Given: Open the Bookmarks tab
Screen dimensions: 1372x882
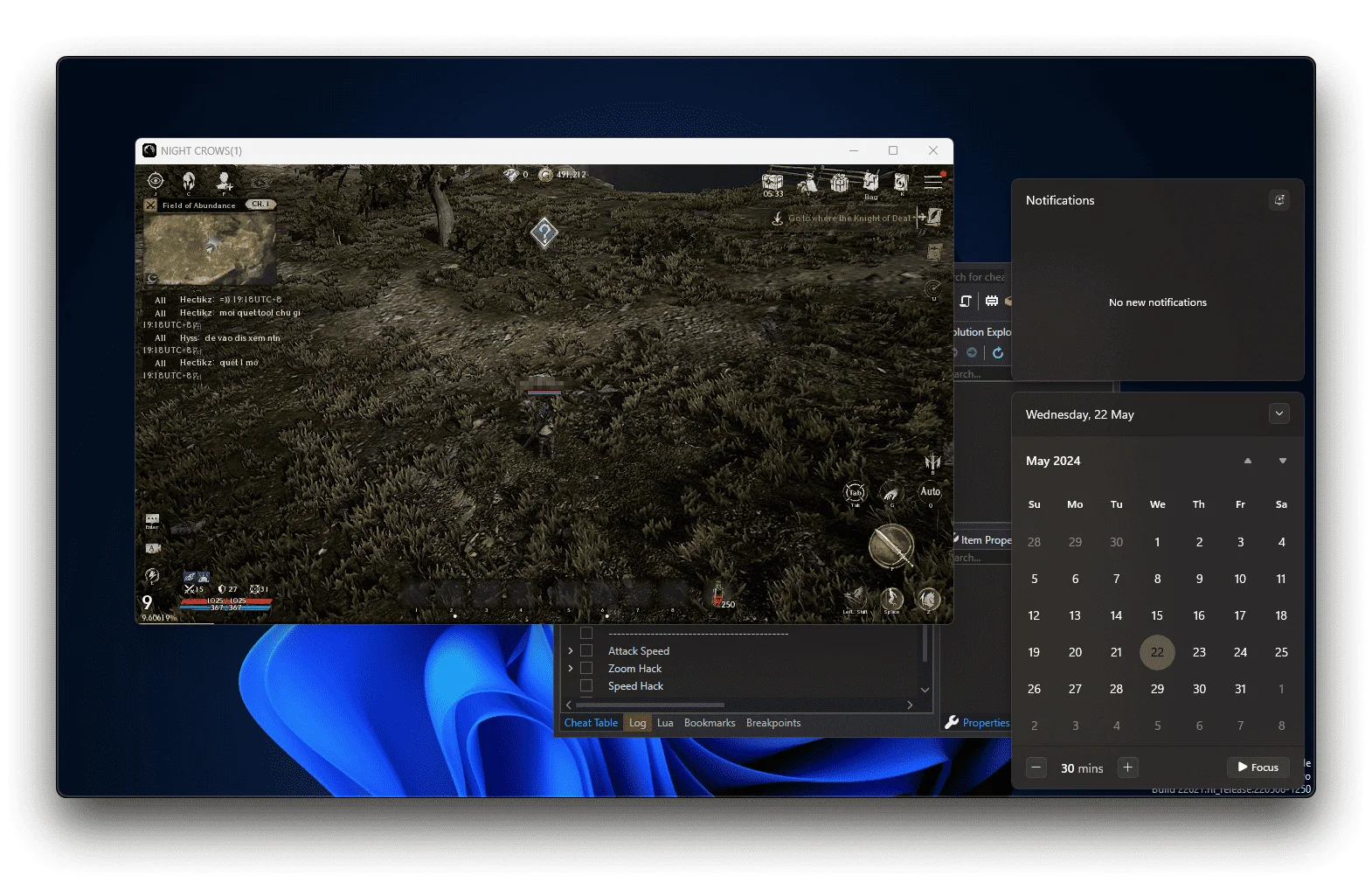Looking at the screenshot, I should [x=710, y=723].
